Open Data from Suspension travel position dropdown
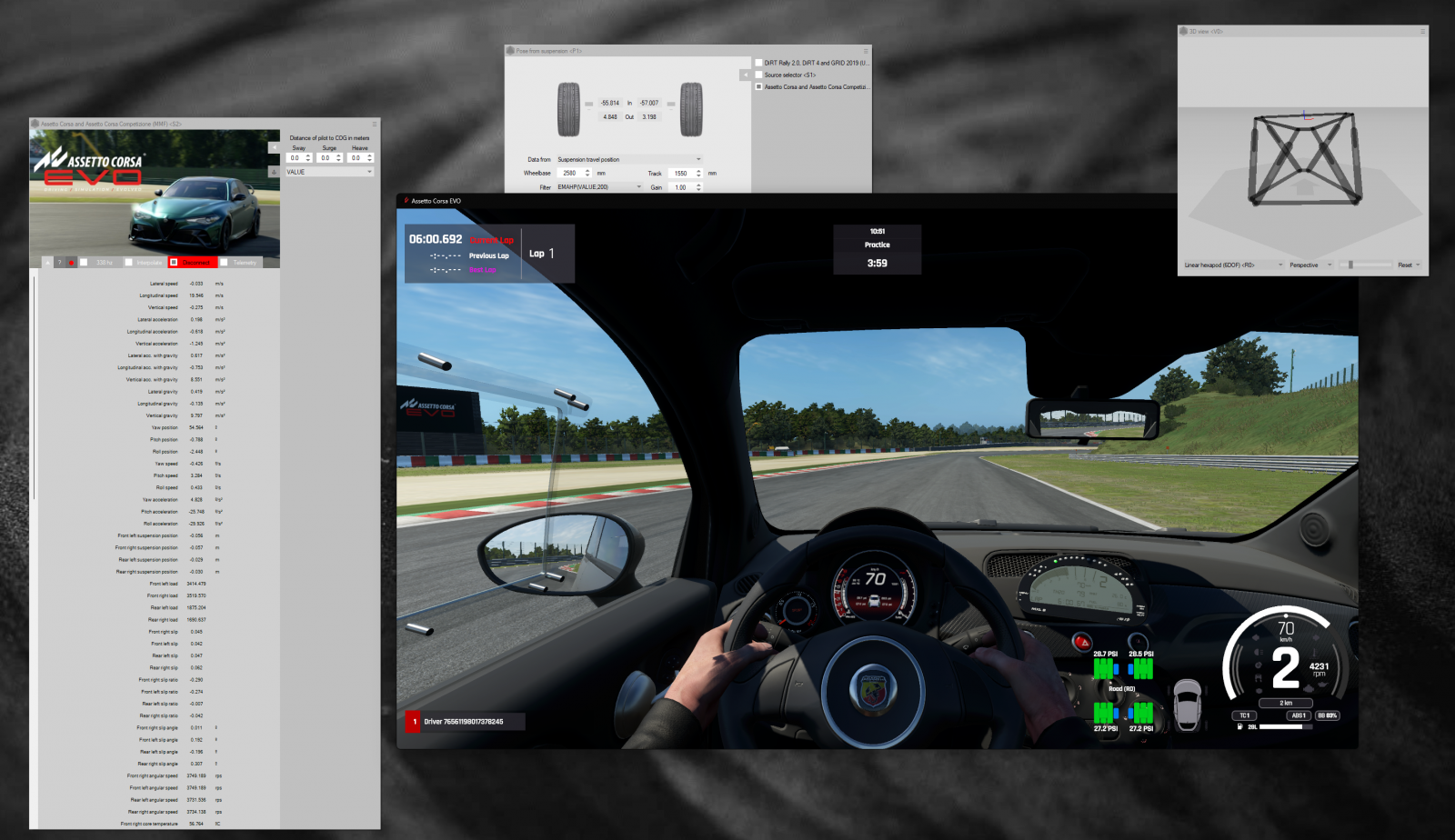The image size is (1455, 840). (x=630, y=159)
